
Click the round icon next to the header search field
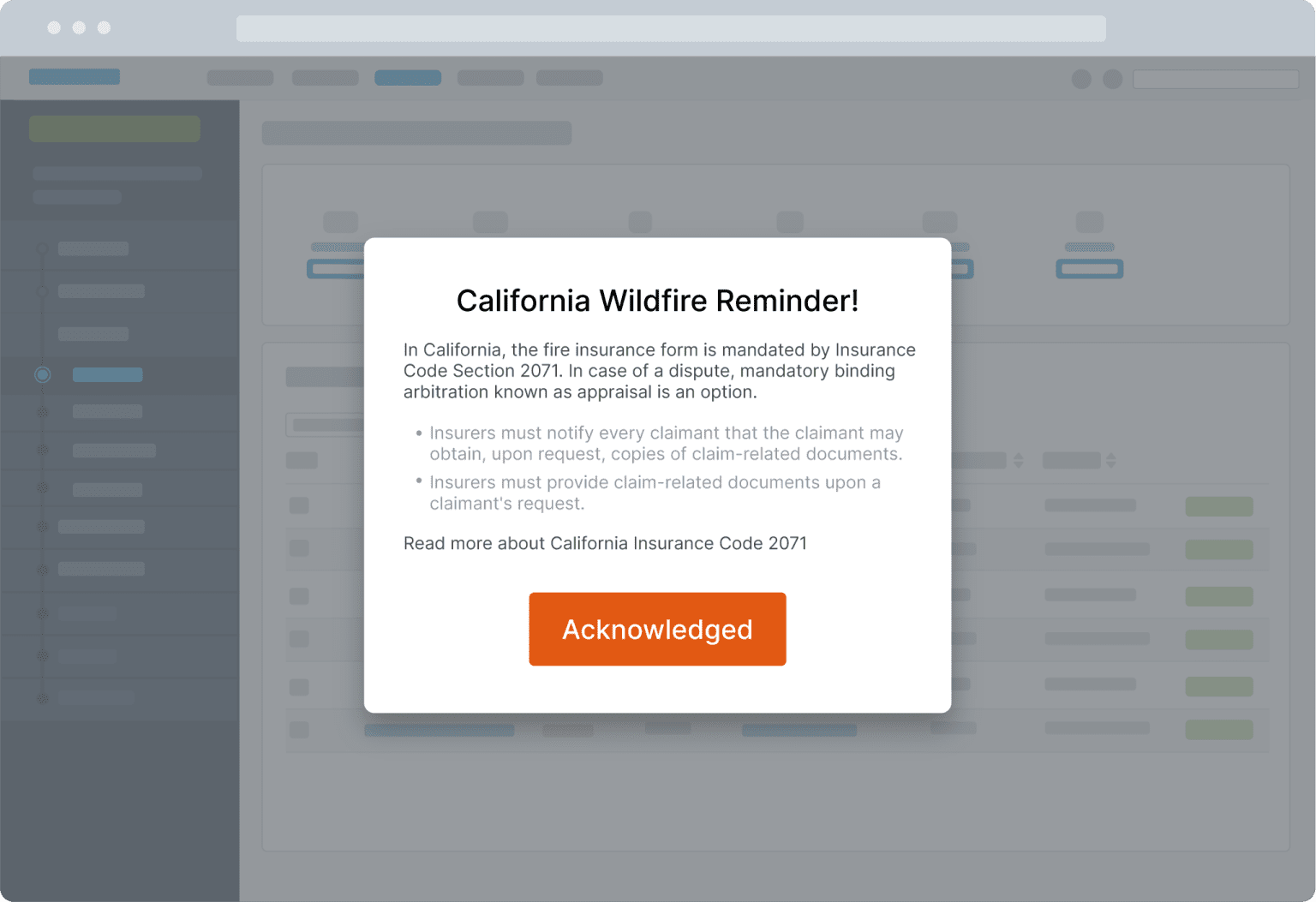[1112, 79]
